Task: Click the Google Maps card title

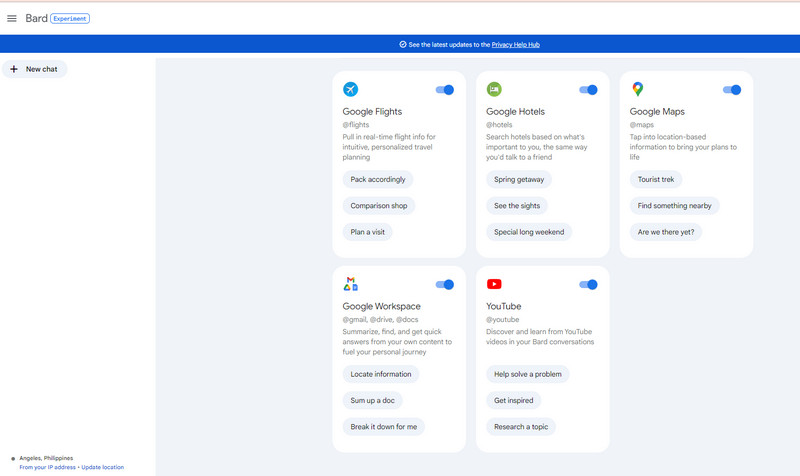Action: point(657,112)
